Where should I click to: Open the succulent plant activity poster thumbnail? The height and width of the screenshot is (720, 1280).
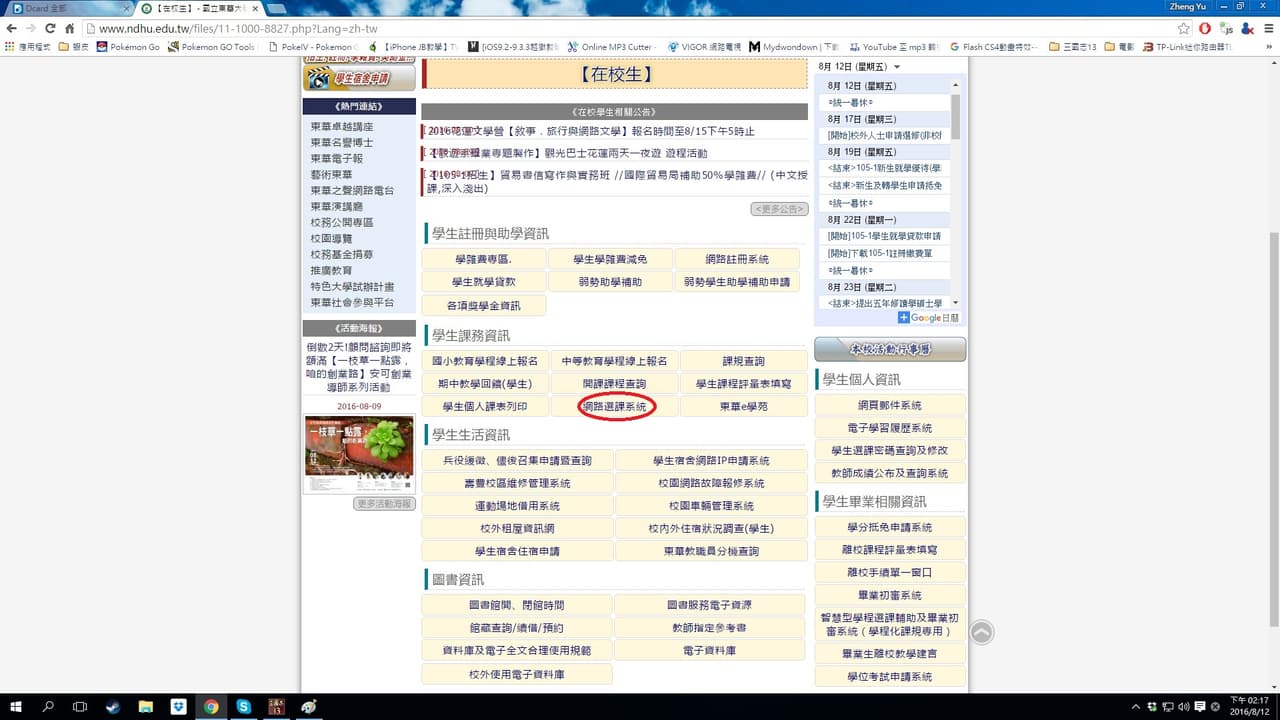coord(359,454)
